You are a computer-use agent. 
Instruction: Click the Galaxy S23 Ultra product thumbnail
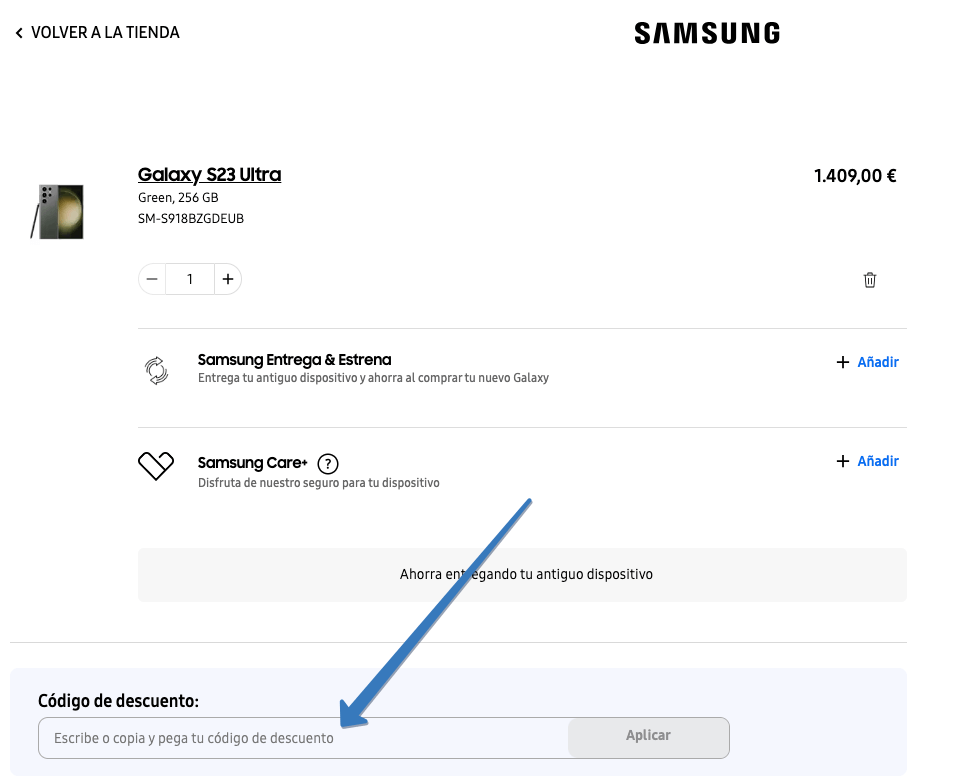pos(57,212)
